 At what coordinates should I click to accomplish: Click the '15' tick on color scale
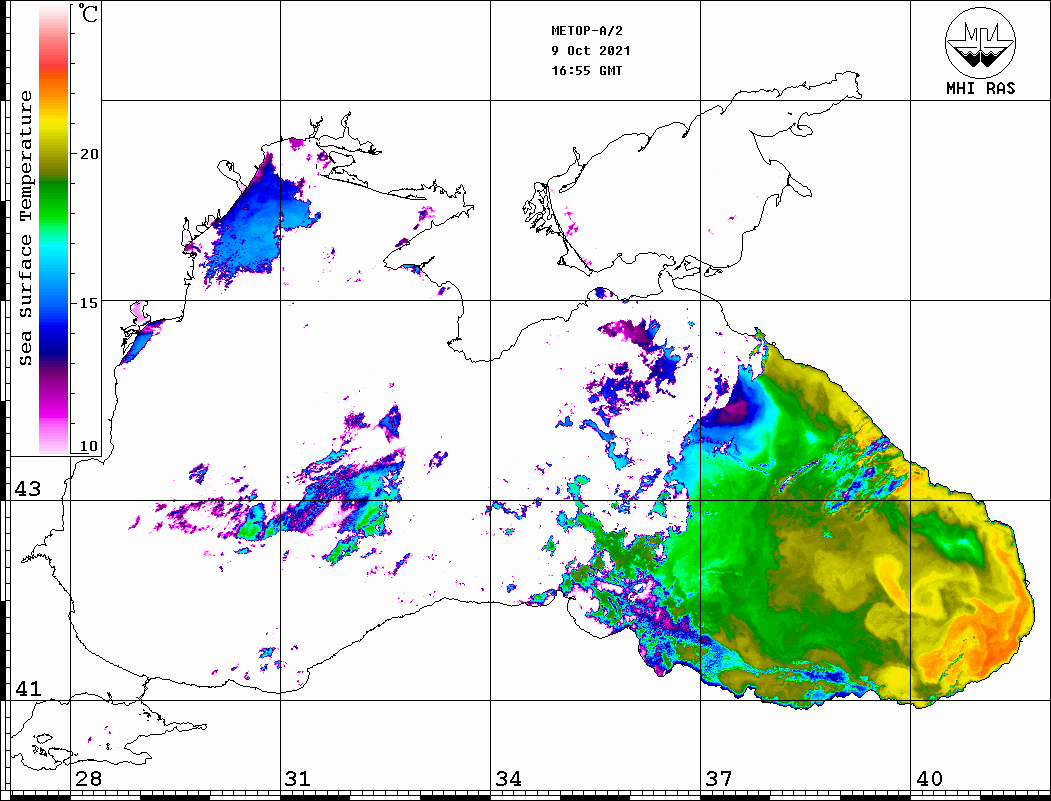(89, 303)
